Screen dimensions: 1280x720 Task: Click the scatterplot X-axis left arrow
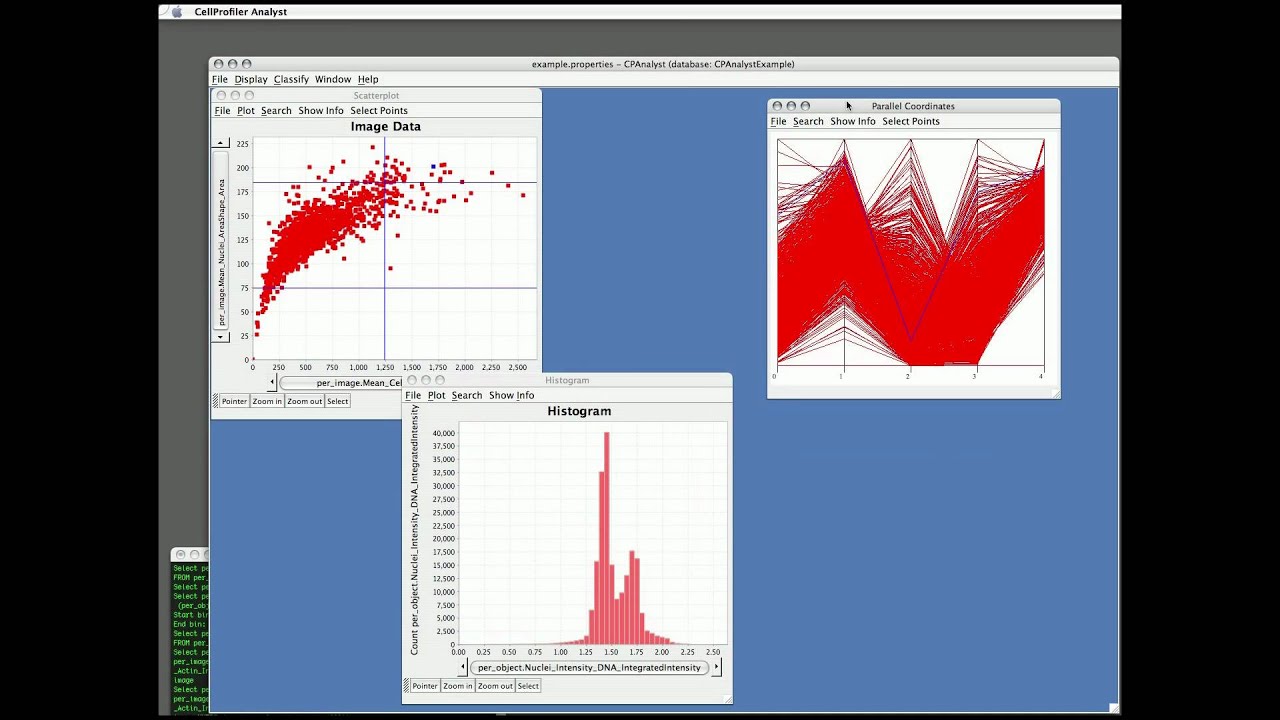(272, 382)
